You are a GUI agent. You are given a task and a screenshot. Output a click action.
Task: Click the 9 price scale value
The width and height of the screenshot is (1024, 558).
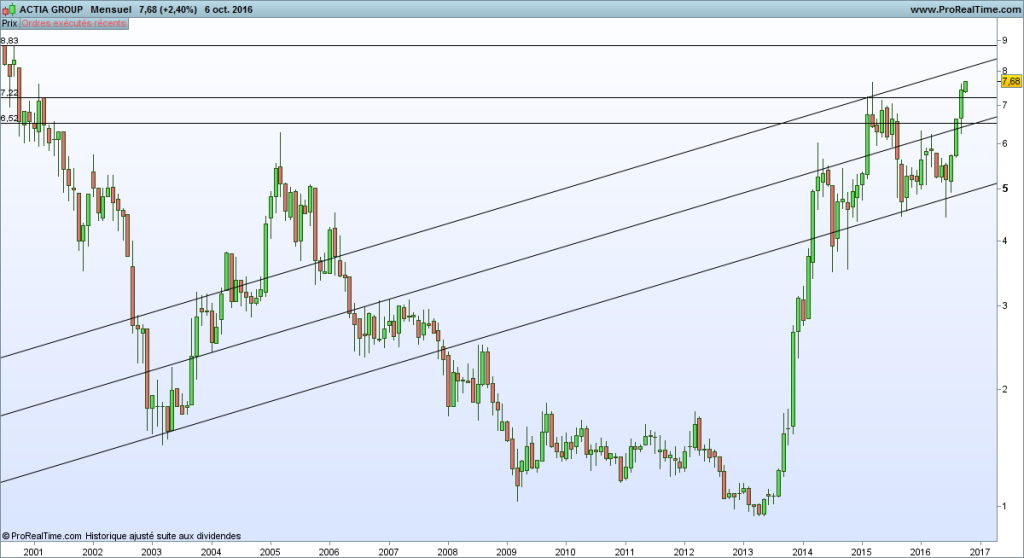[x=1004, y=41]
